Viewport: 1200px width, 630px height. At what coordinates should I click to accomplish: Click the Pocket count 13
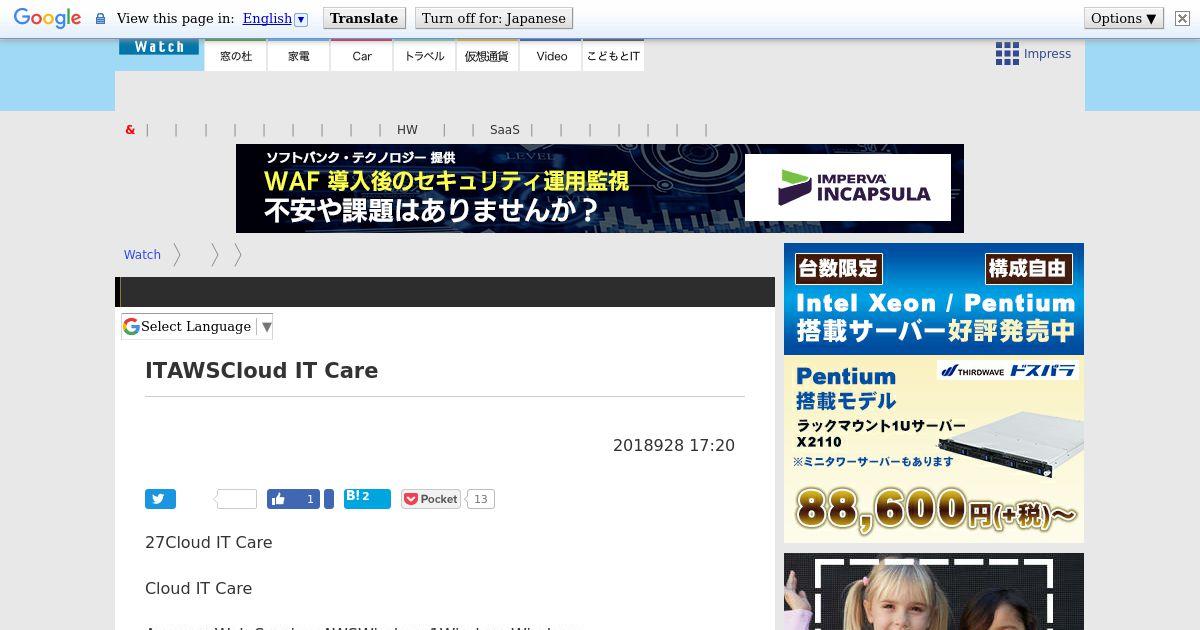(481, 499)
